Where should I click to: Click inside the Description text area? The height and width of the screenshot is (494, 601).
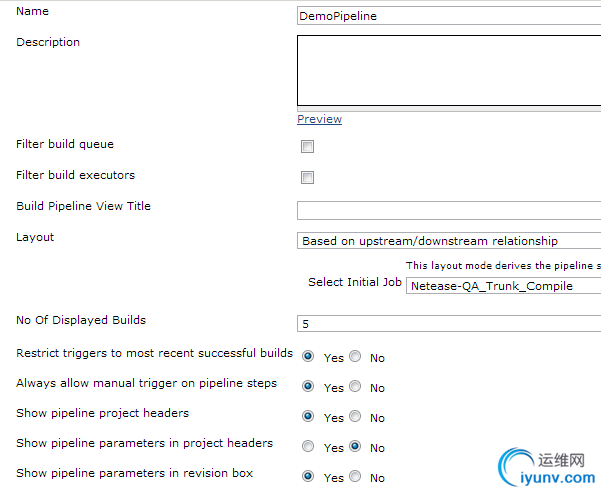click(x=449, y=71)
